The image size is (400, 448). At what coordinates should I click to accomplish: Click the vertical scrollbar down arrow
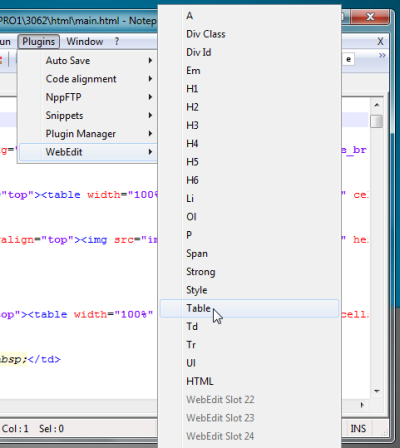tap(377, 391)
